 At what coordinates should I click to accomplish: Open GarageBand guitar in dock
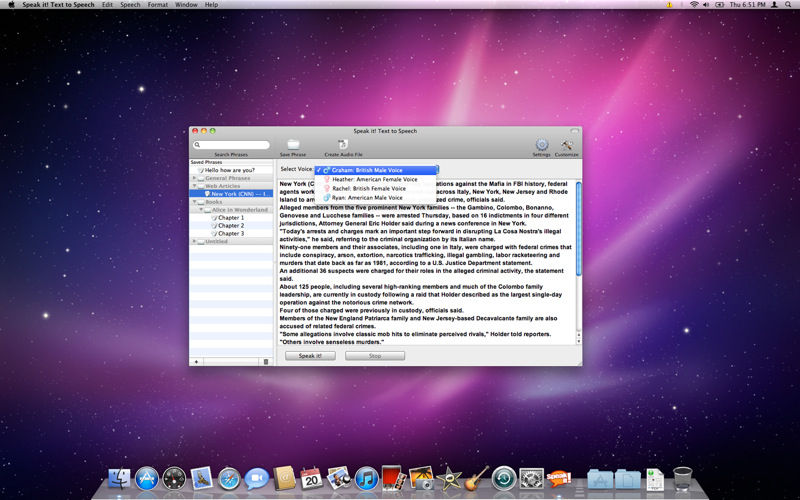tap(477, 479)
